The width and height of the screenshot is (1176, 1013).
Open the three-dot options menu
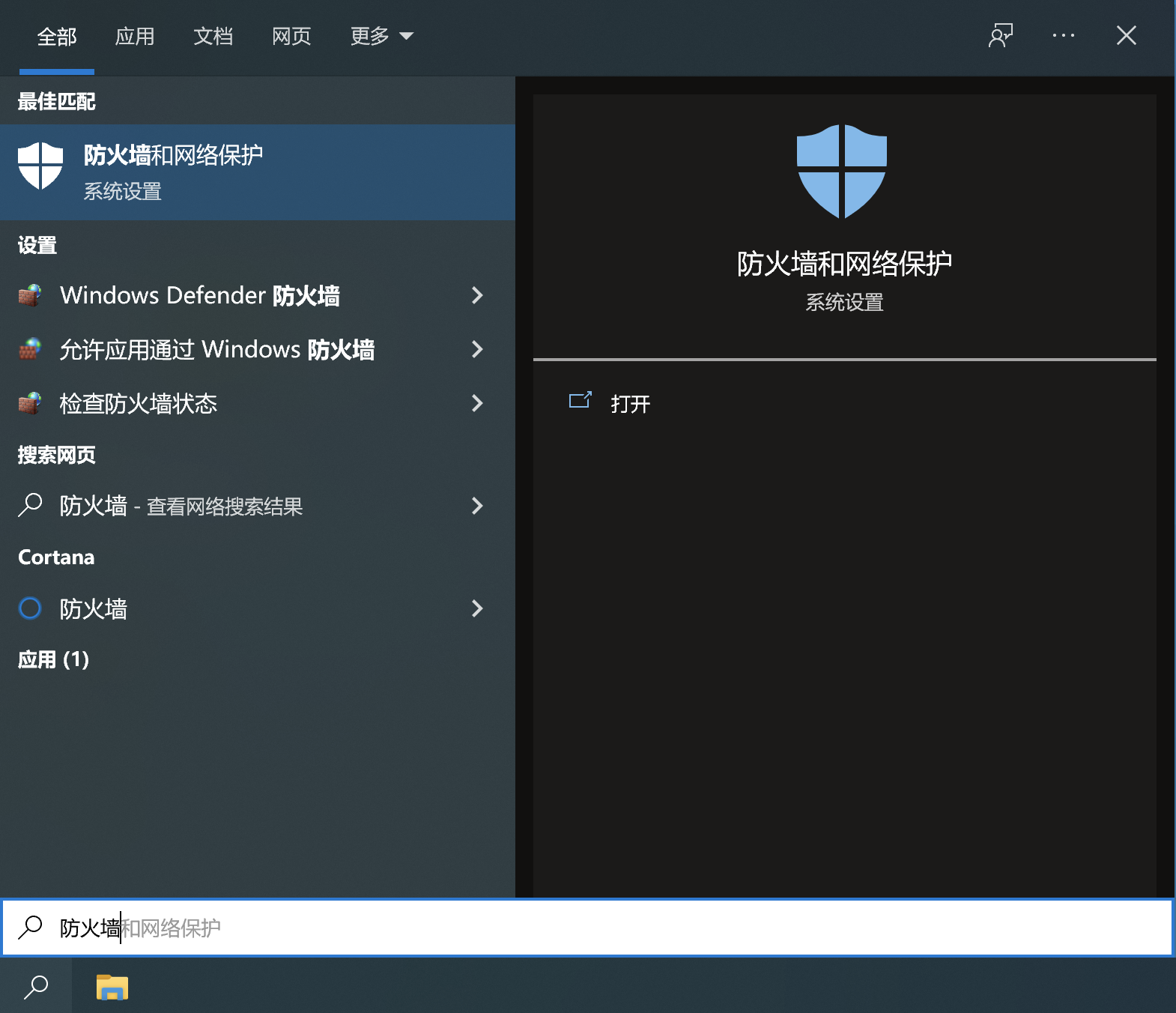coord(1064,35)
